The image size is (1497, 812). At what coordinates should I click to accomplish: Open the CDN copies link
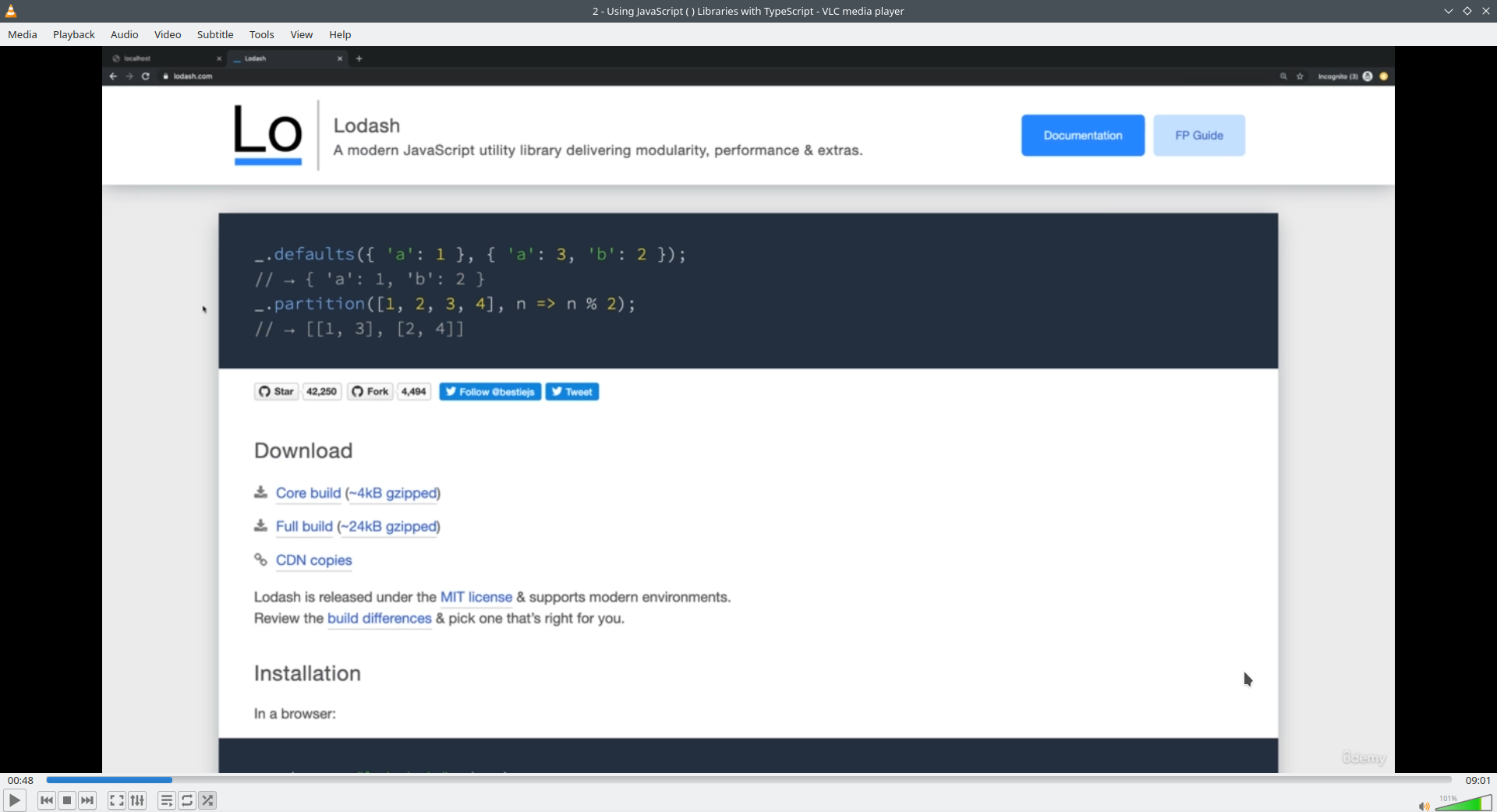pyautogui.click(x=313, y=560)
